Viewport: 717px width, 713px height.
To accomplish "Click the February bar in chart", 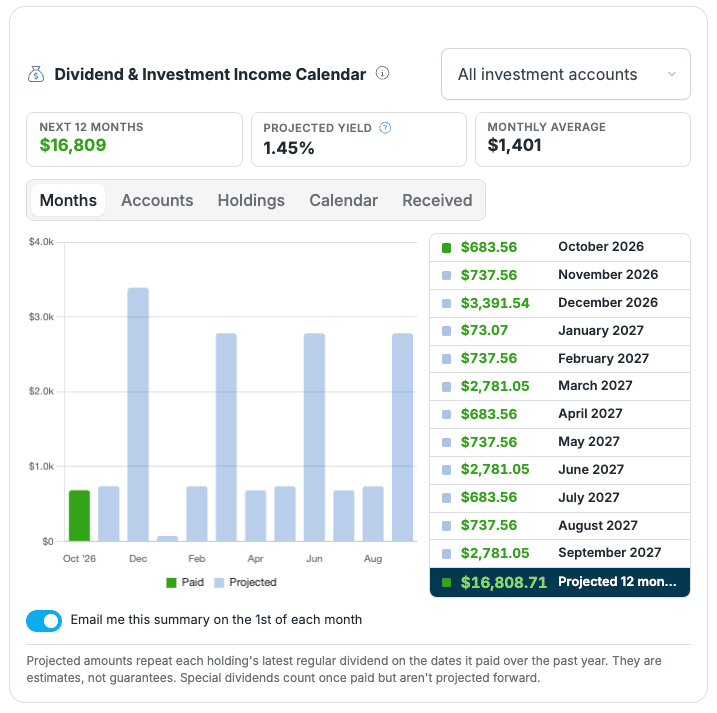I will pyautogui.click(x=197, y=514).
